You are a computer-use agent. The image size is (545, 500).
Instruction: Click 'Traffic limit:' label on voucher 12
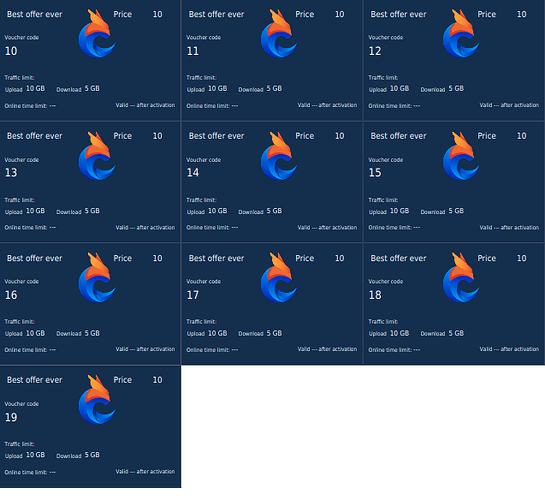coord(383,78)
